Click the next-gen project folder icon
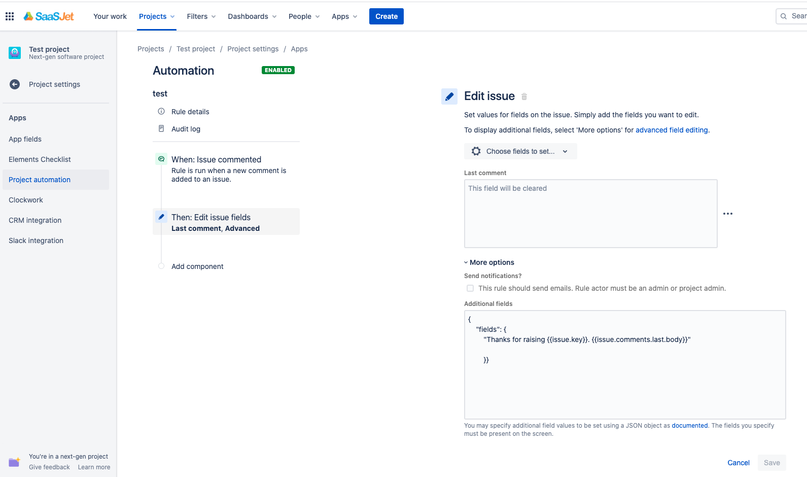Image resolution: width=807 pixels, height=477 pixels. pyautogui.click(x=14, y=462)
